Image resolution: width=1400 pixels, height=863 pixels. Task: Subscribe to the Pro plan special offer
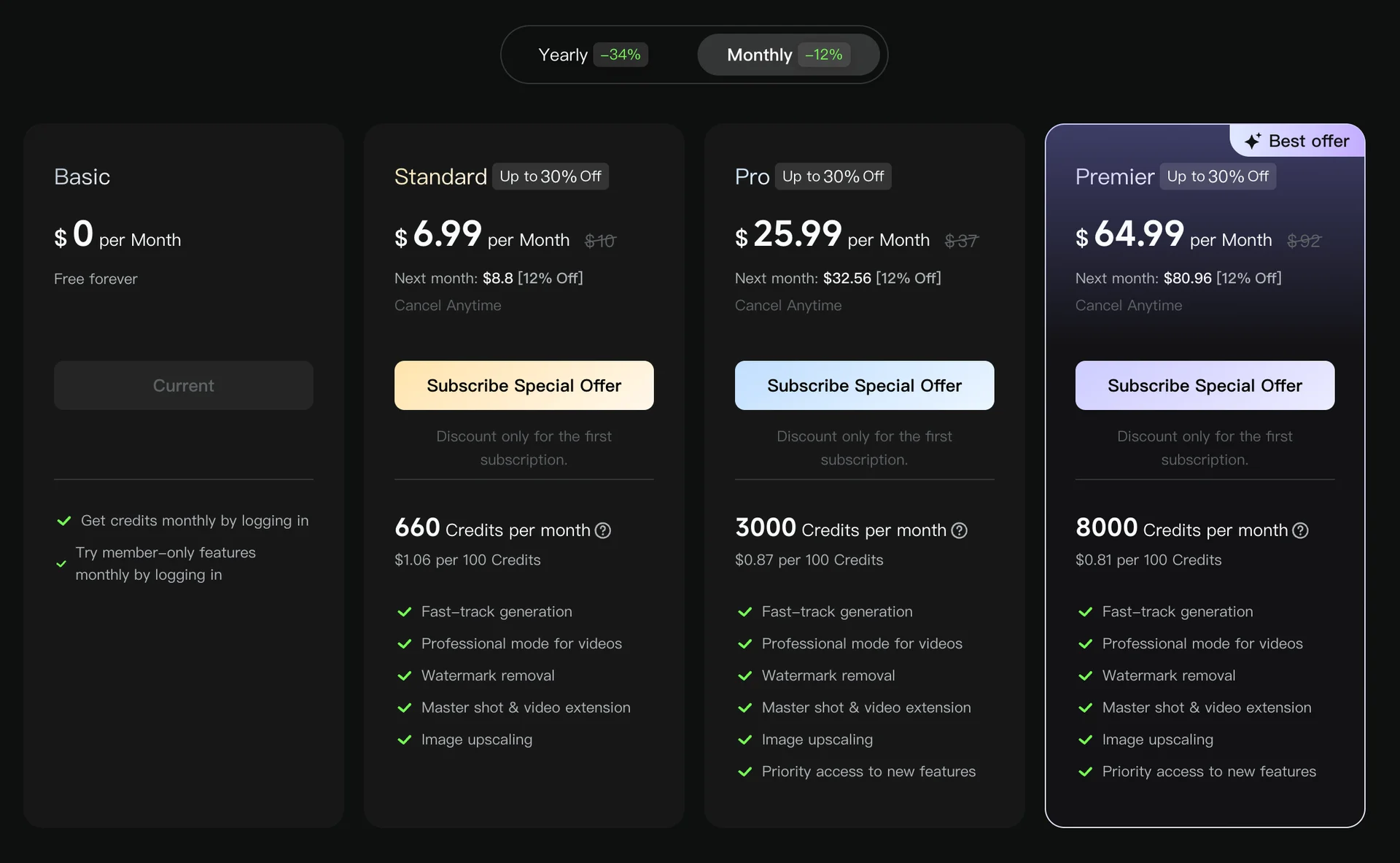[x=864, y=385]
